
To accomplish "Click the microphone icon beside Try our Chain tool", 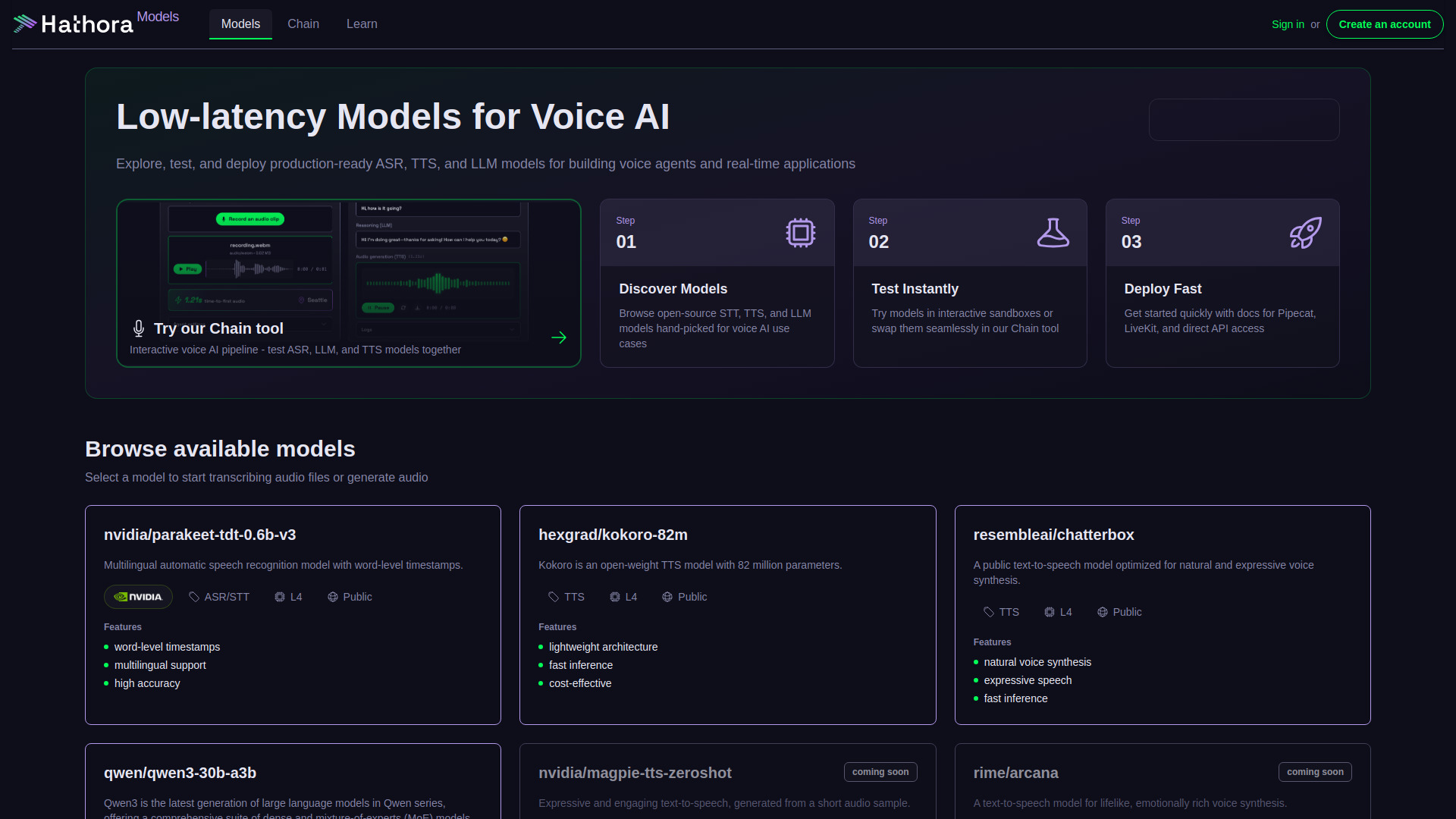I will pyautogui.click(x=139, y=328).
